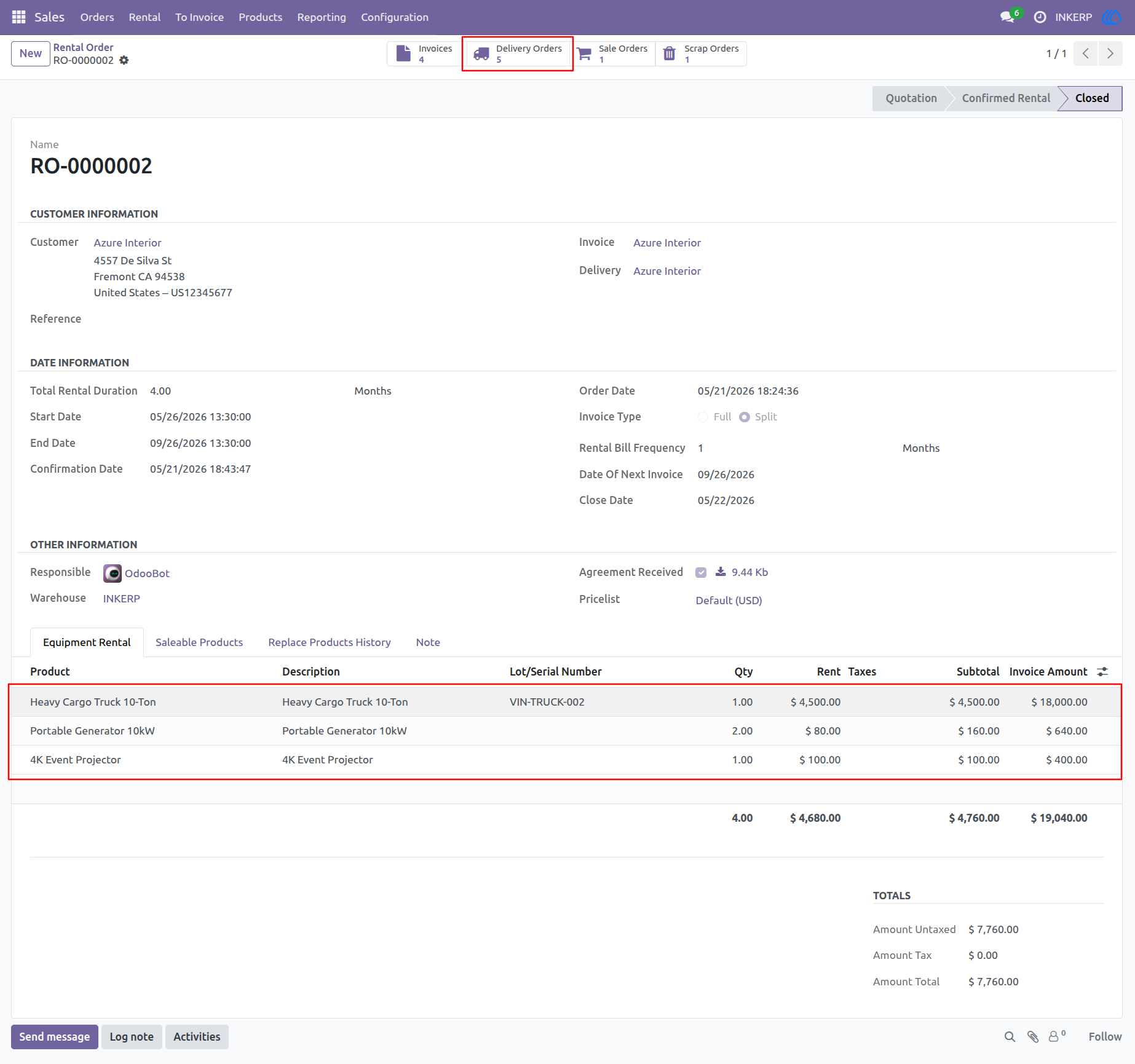The width and height of the screenshot is (1135, 1064).
Task: Show followers user icon
Action: tap(1056, 1036)
